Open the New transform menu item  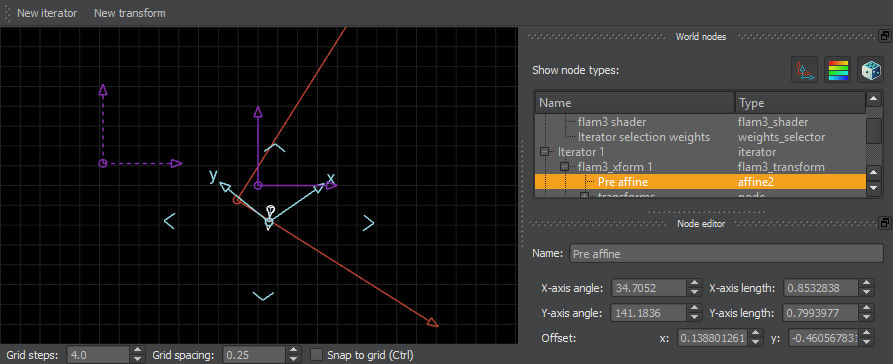tap(129, 13)
